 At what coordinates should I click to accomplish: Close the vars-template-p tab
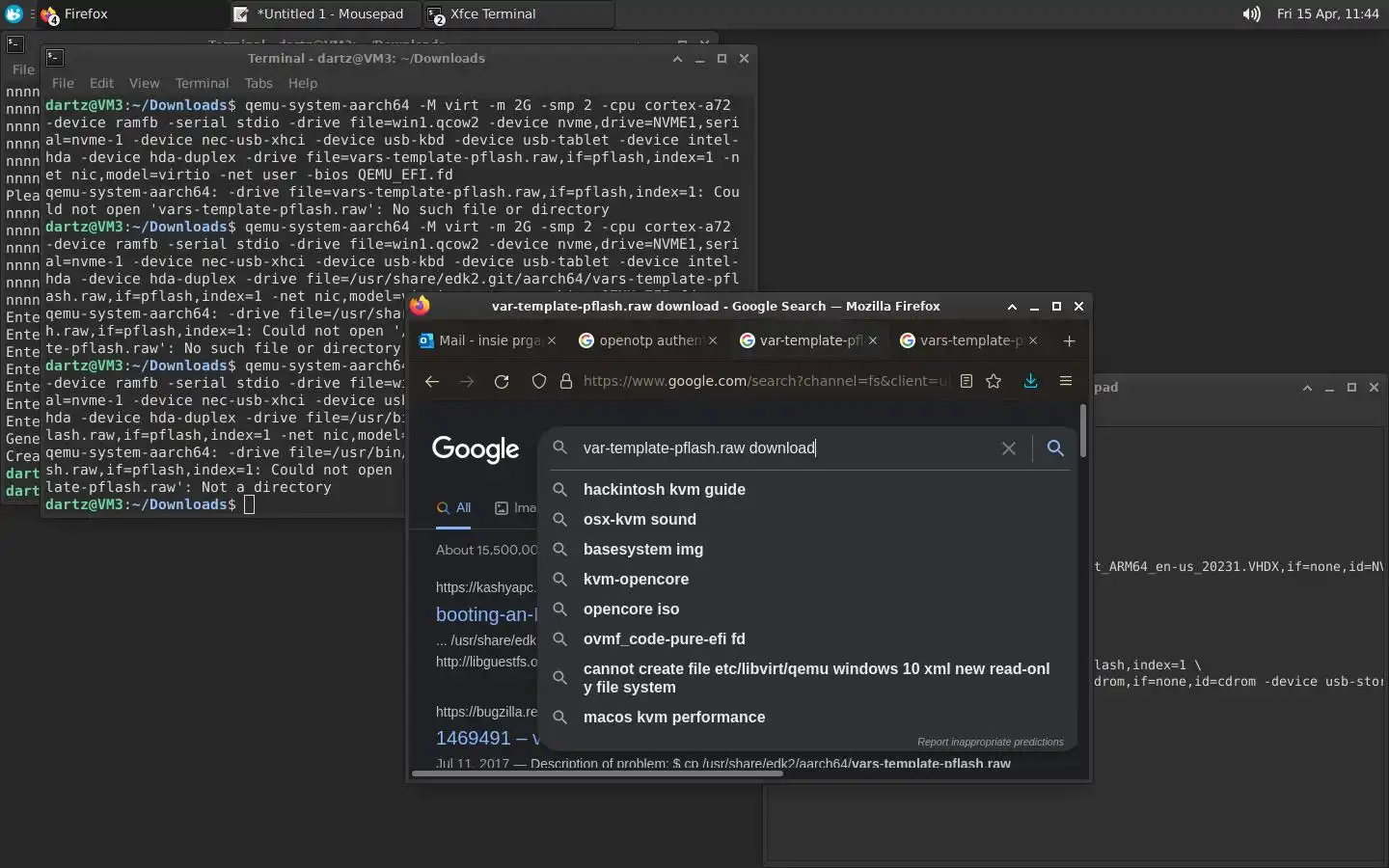click(1033, 340)
